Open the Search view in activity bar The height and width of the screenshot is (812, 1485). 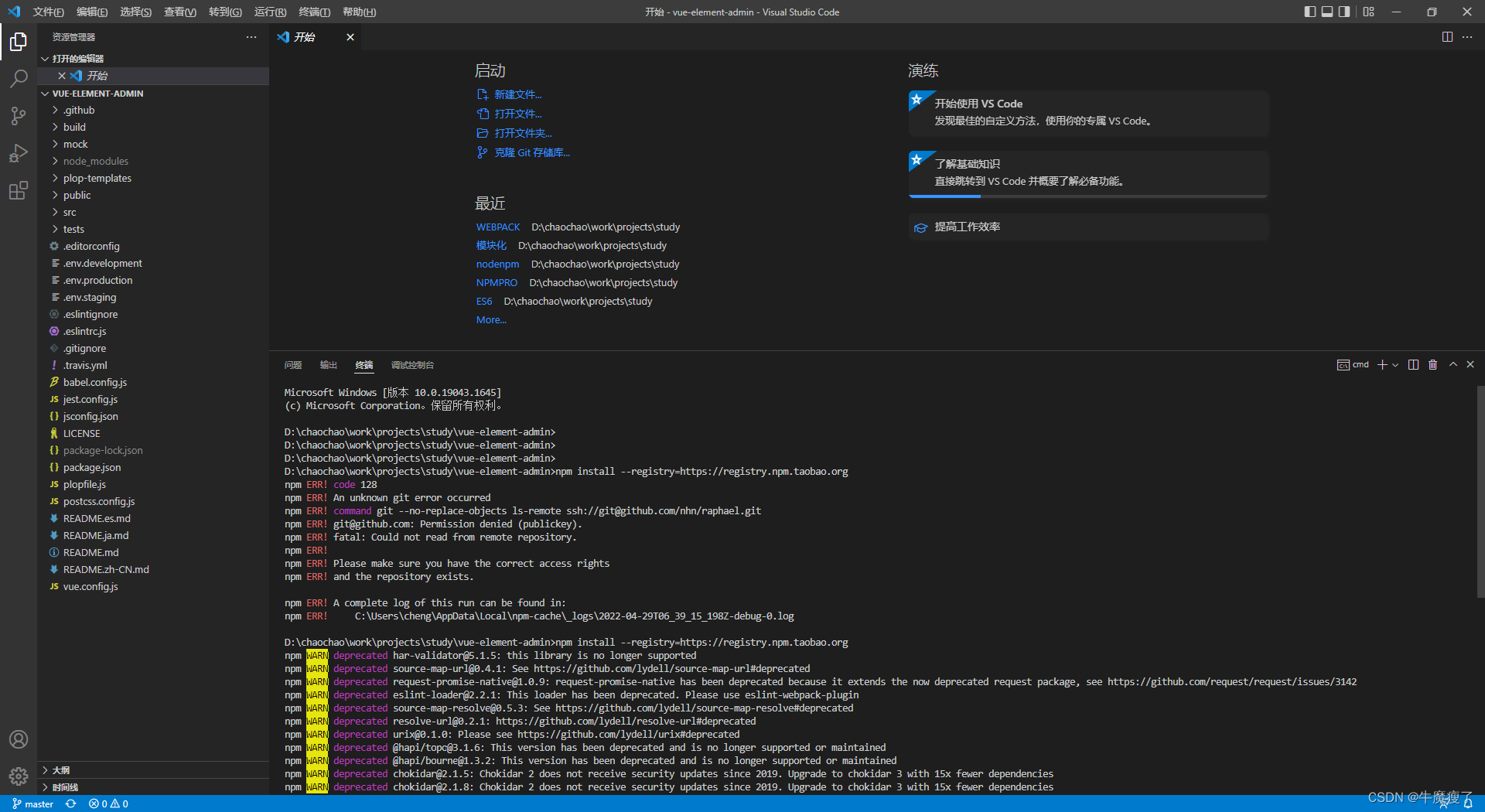(x=19, y=79)
